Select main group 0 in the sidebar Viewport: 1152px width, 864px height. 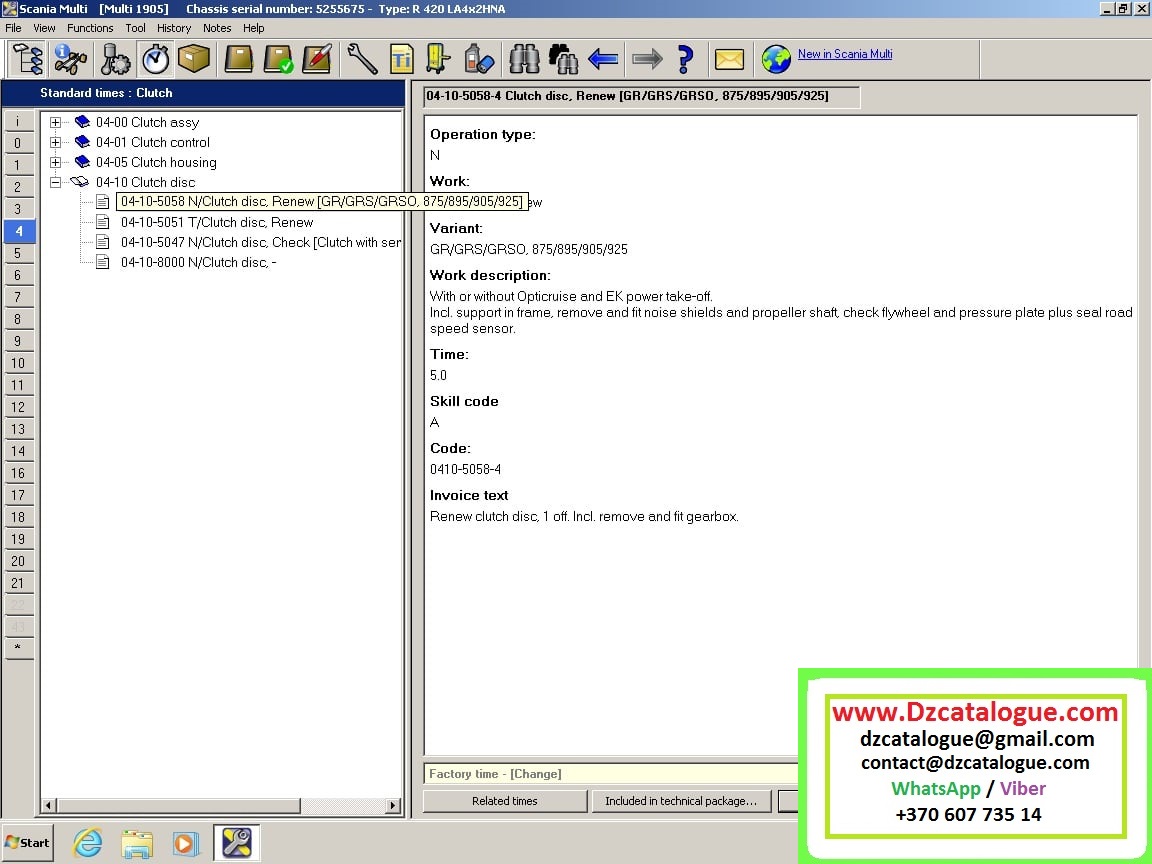(18, 143)
